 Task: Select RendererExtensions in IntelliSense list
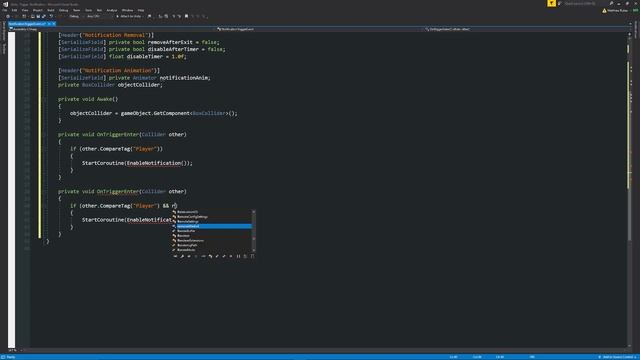click(212, 240)
